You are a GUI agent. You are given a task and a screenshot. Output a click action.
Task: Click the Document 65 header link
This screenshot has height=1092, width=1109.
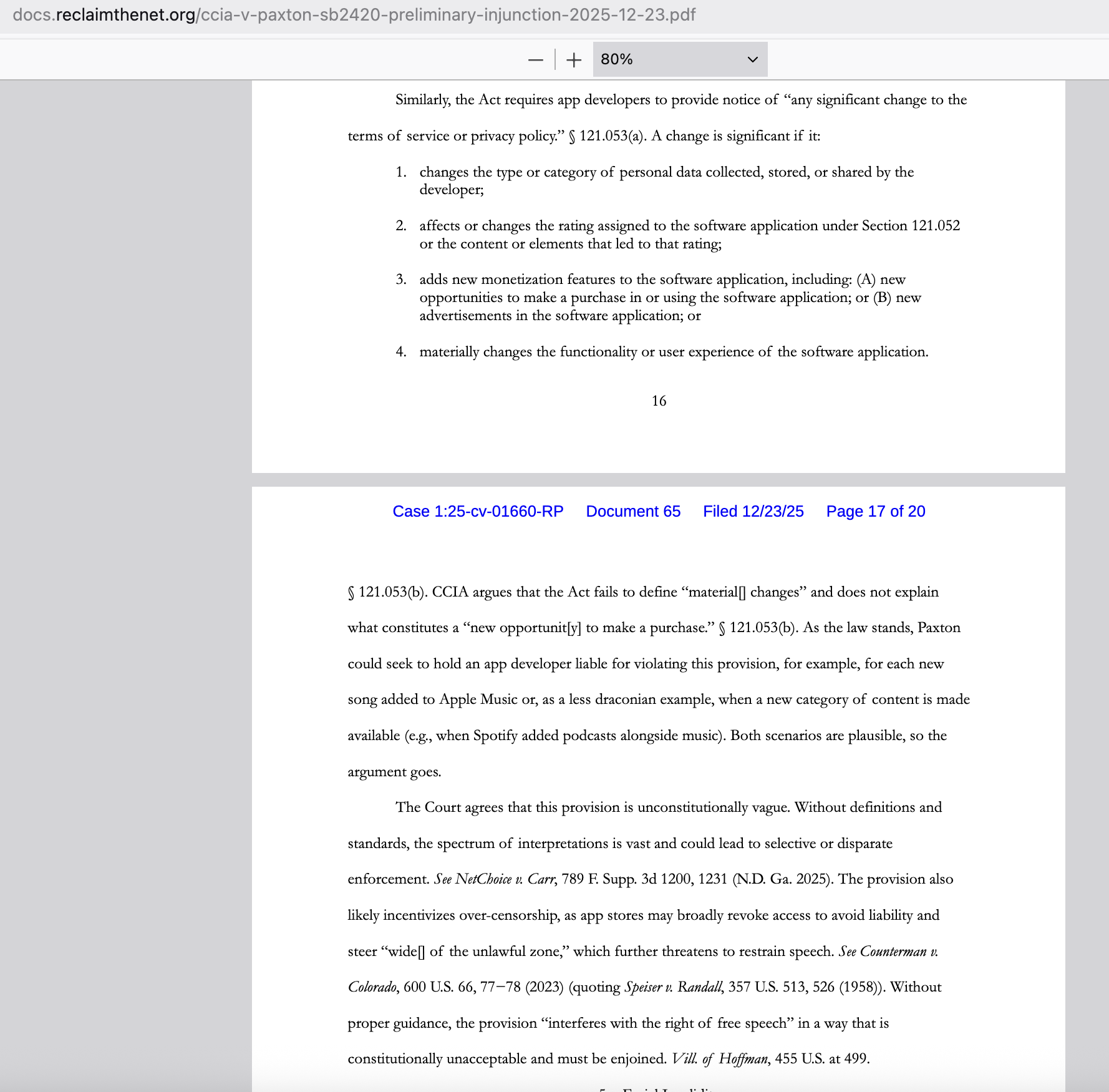point(633,512)
